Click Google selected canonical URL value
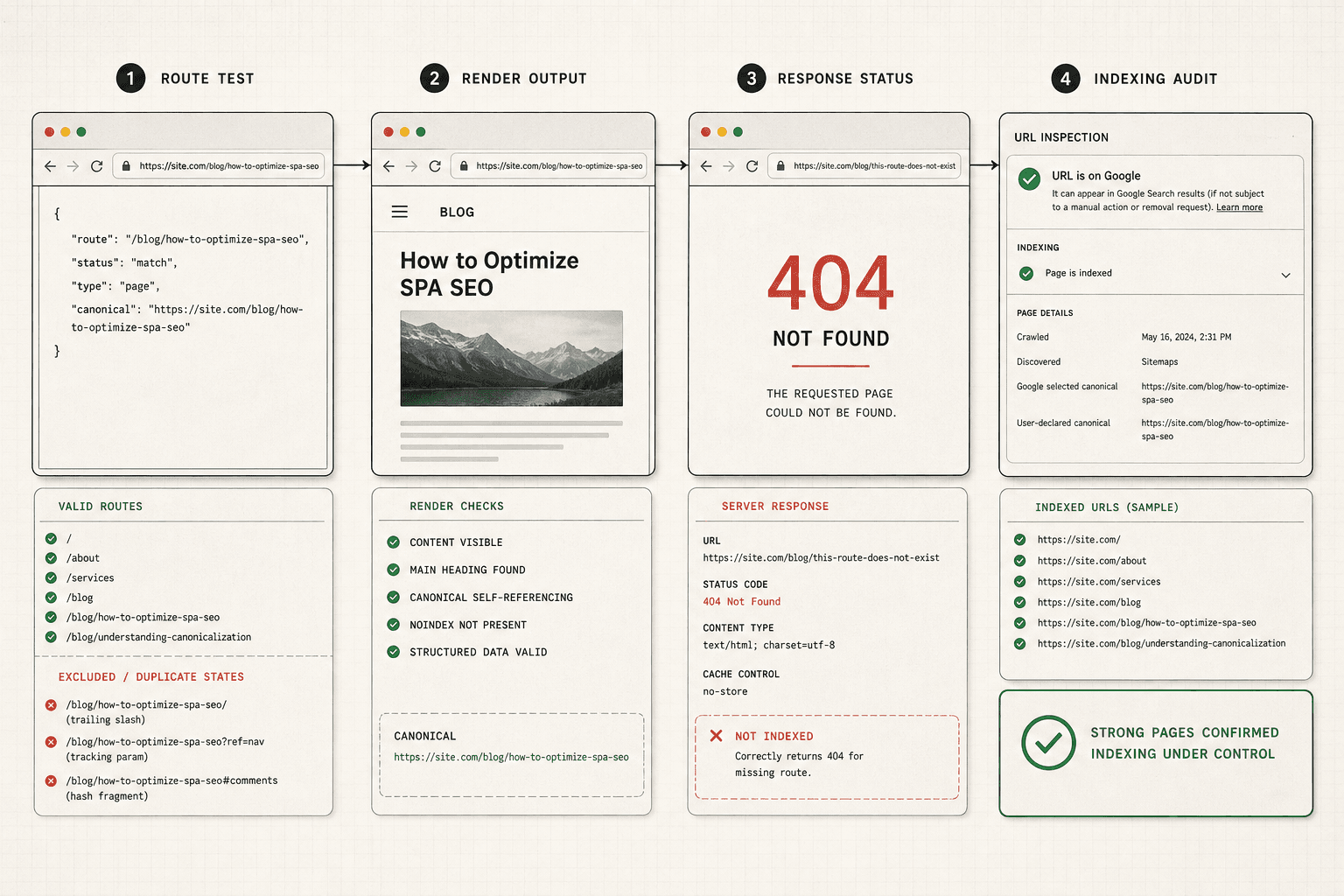The image size is (1344, 896). point(1214,393)
